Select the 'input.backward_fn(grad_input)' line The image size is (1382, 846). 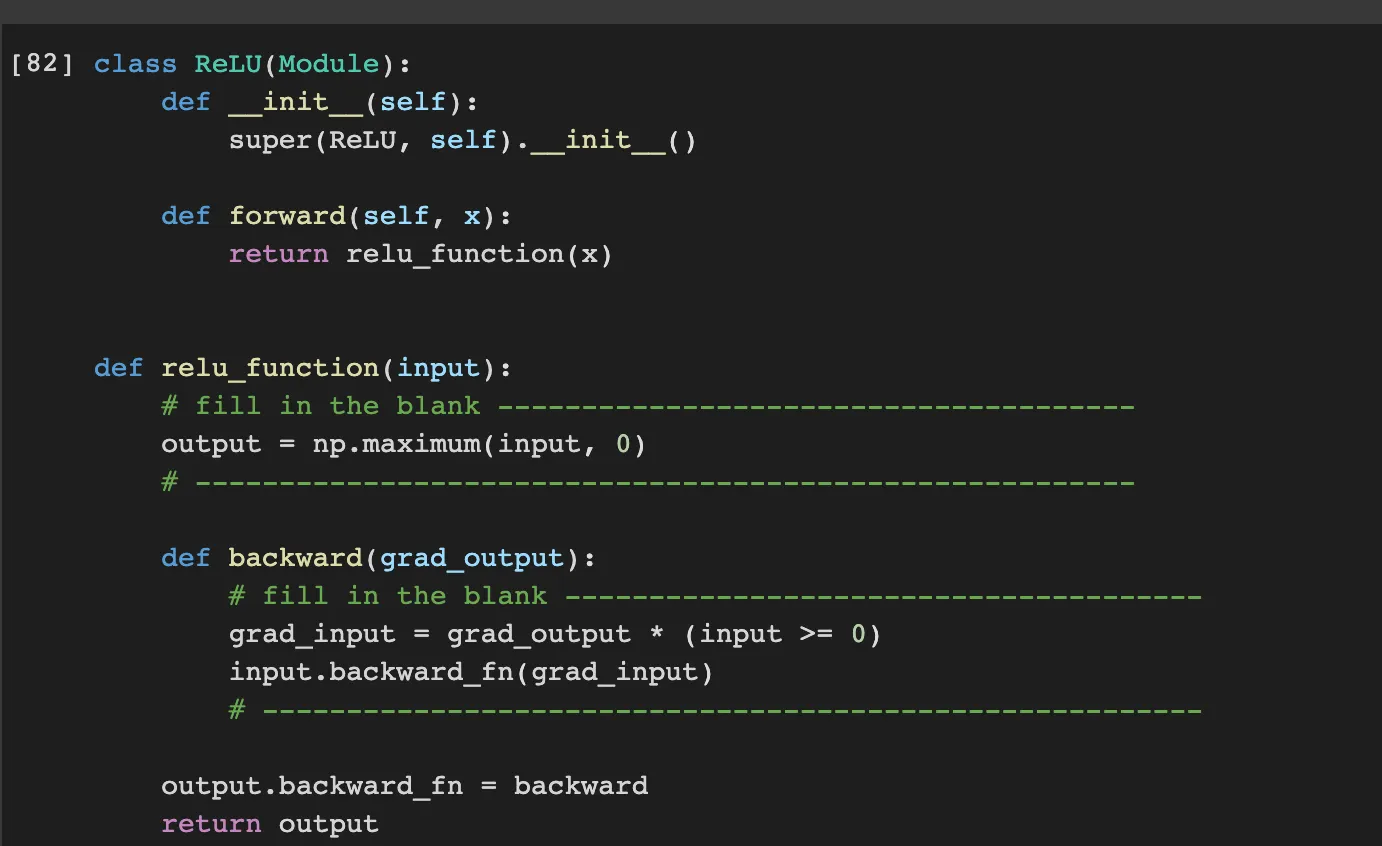point(472,672)
